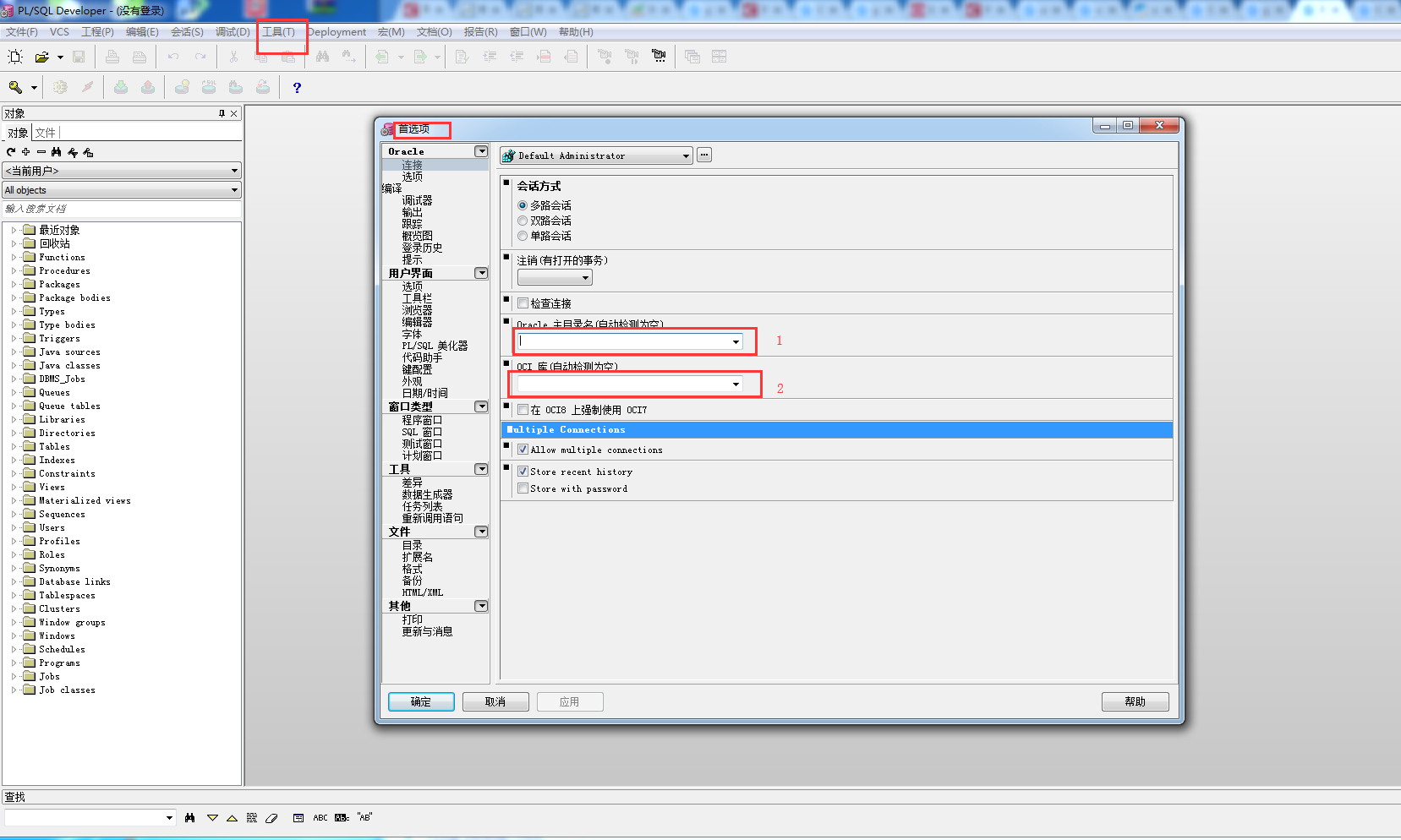
Task: Toggle the 检查连接 checkbox
Action: [x=523, y=303]
